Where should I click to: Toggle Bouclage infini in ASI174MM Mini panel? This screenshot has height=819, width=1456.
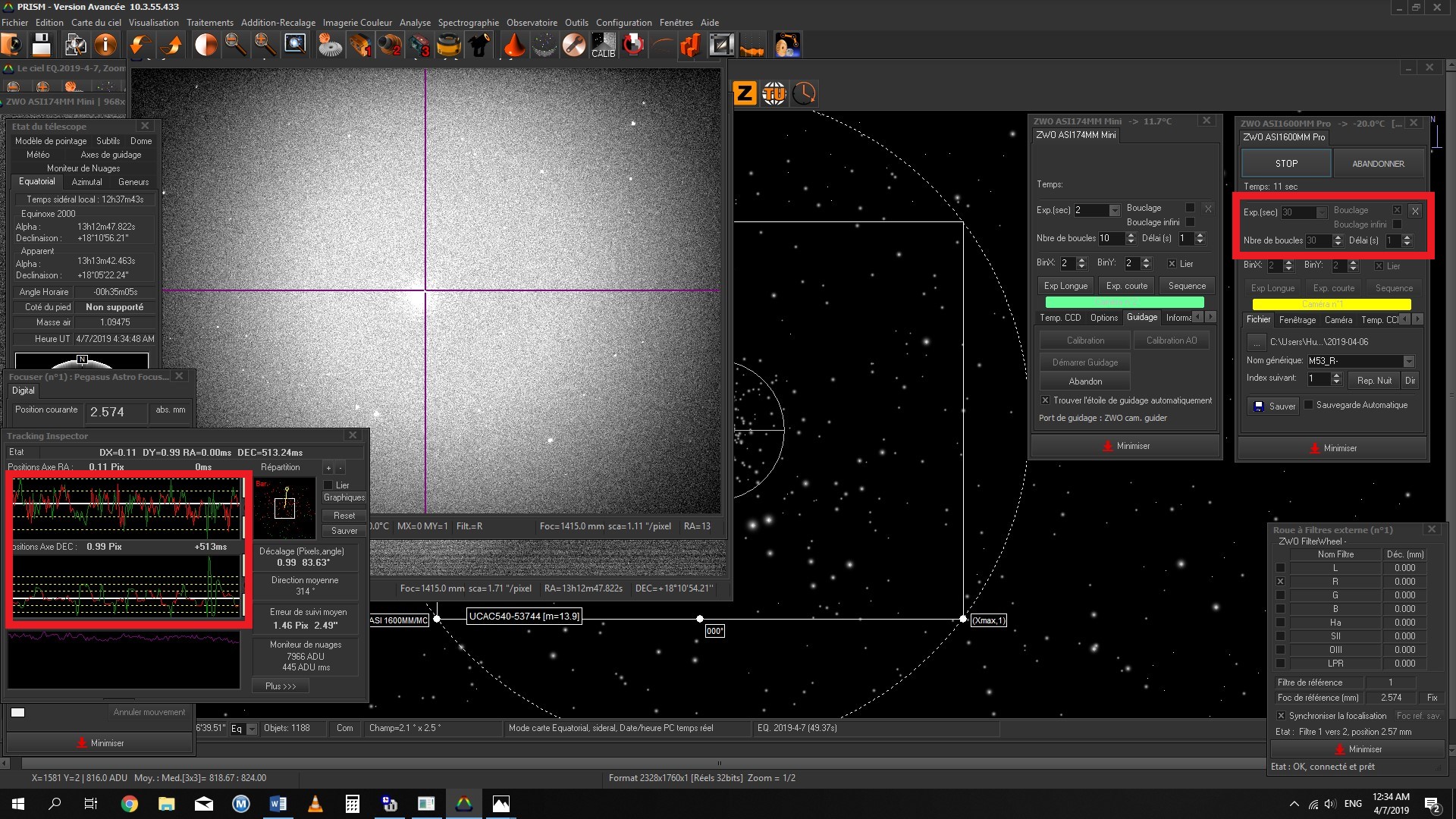click(1190, 222)
